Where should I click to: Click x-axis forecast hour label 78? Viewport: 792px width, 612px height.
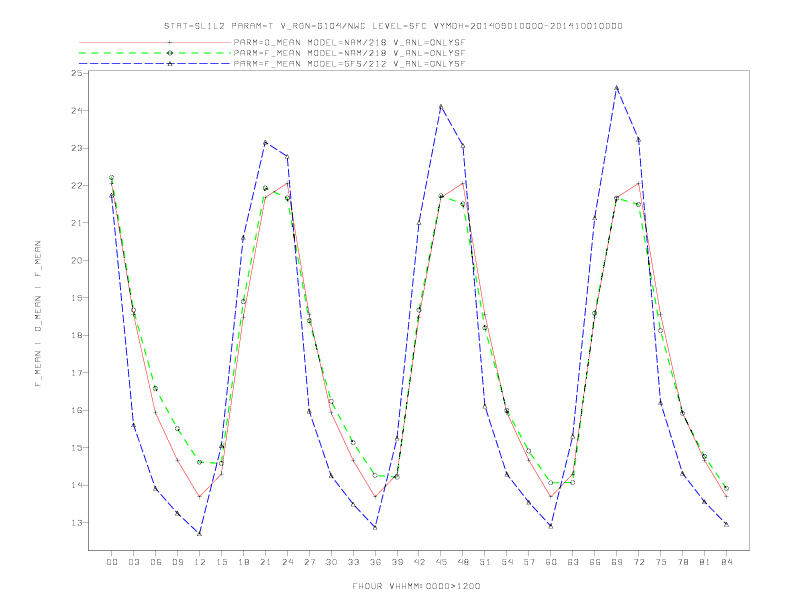pos(683,562)
